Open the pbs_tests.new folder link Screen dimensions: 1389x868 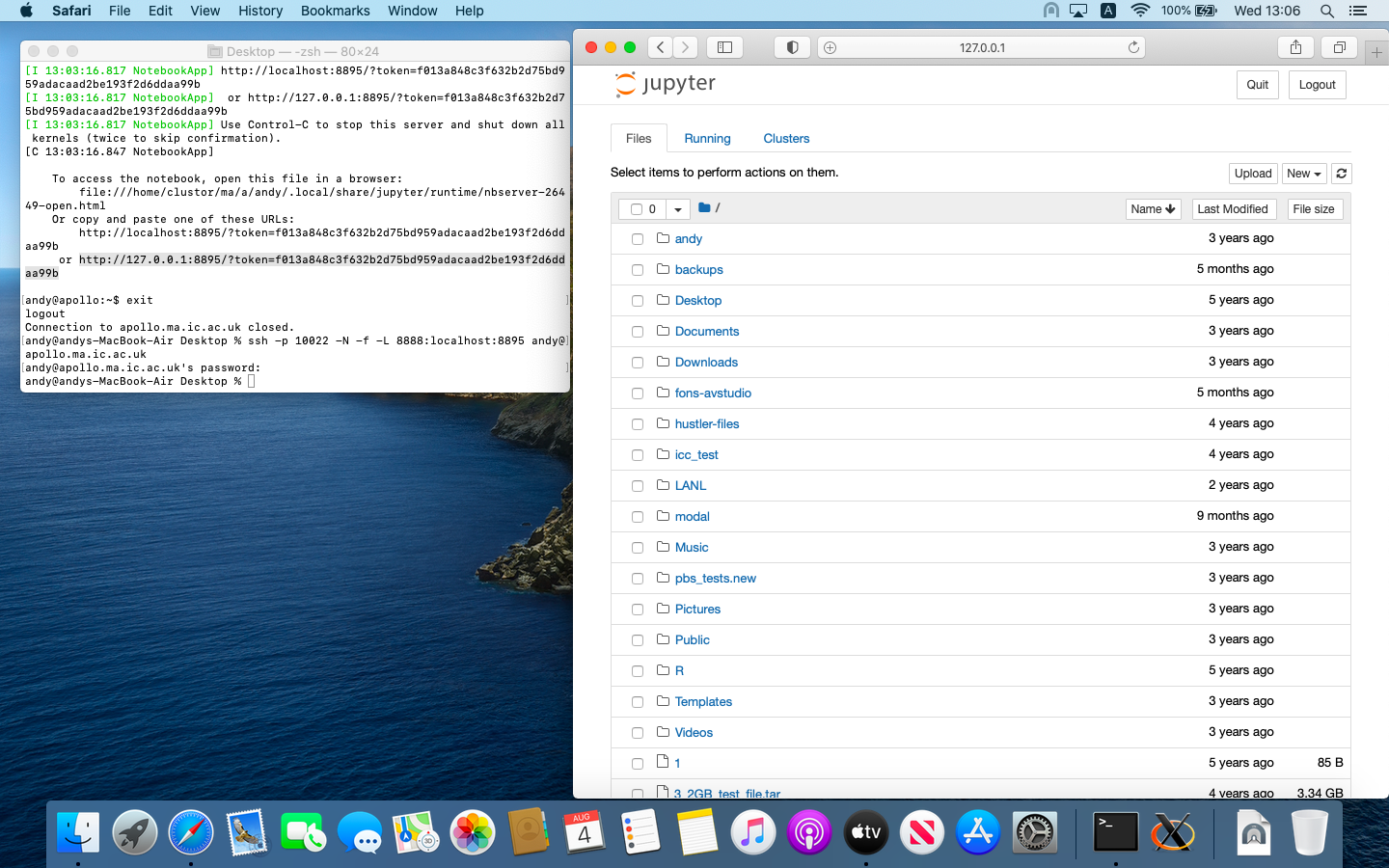click(x=716, y=578)
